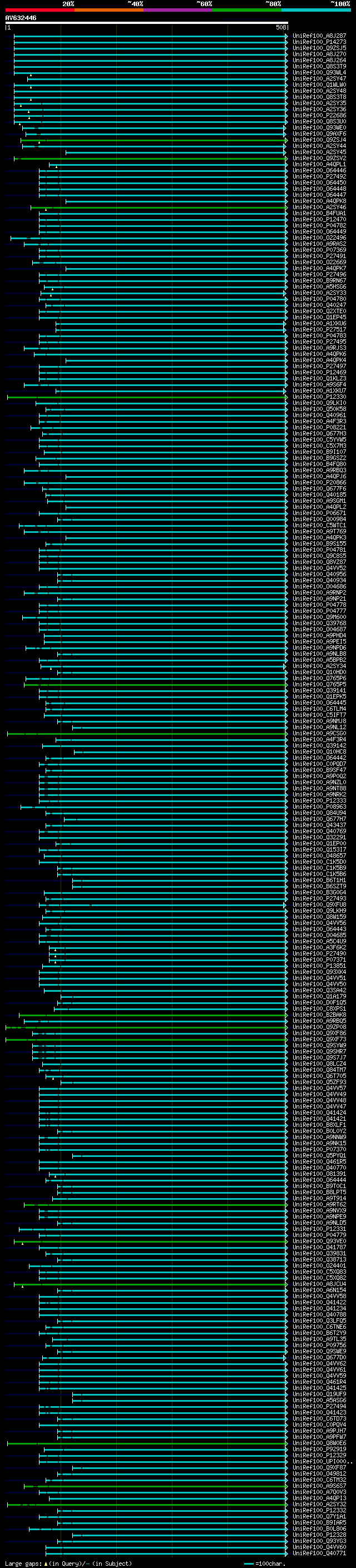This screenshot has height=1568, width=356.
Task: Select the UniRef100_A2SY46 label
Action: click(x=319, y=207)
